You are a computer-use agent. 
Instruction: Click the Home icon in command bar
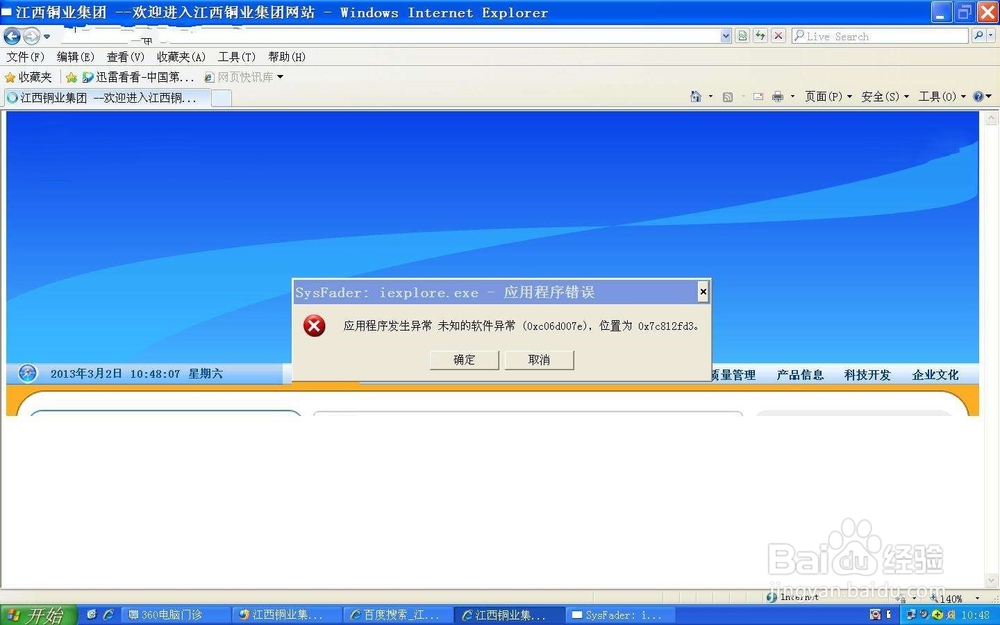(696, 97)
